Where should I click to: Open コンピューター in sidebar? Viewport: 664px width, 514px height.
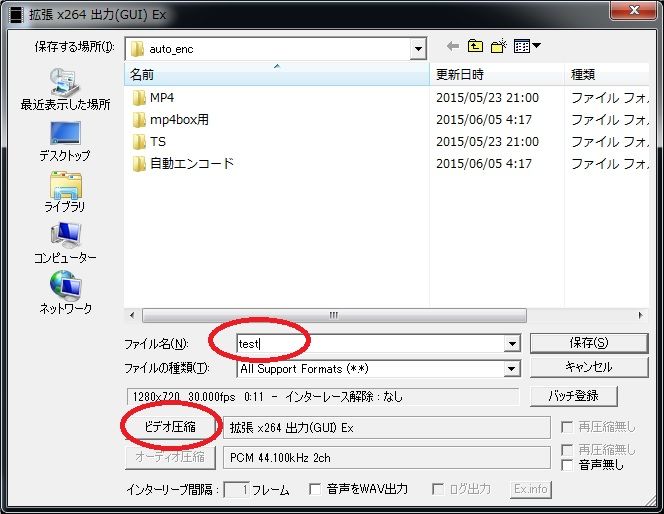point(65,243)
